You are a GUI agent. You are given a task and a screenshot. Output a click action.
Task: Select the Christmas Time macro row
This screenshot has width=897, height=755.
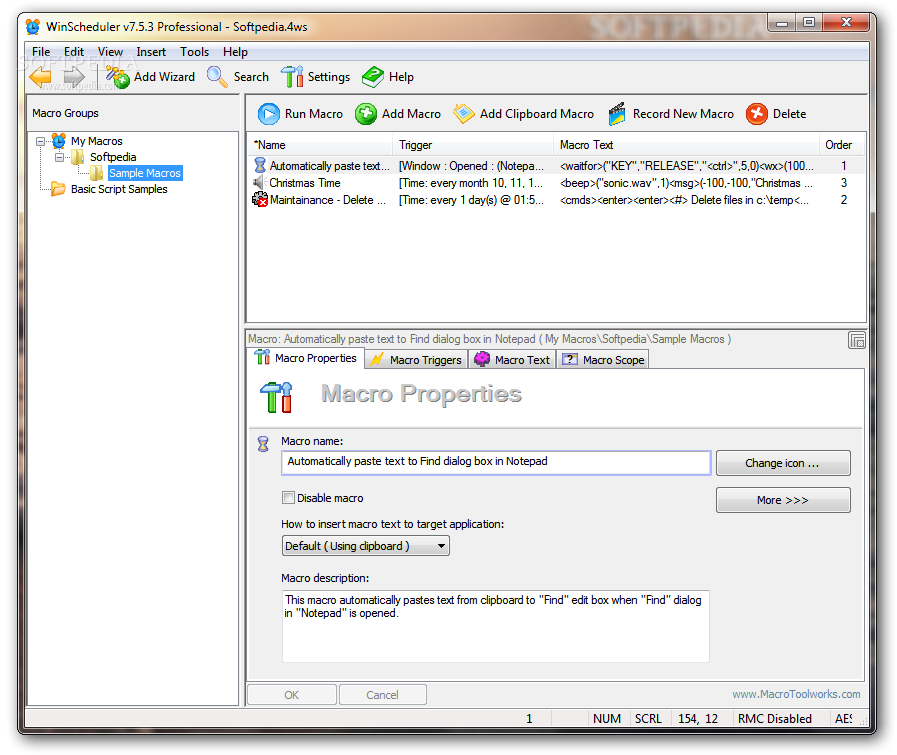pos(556,183)
